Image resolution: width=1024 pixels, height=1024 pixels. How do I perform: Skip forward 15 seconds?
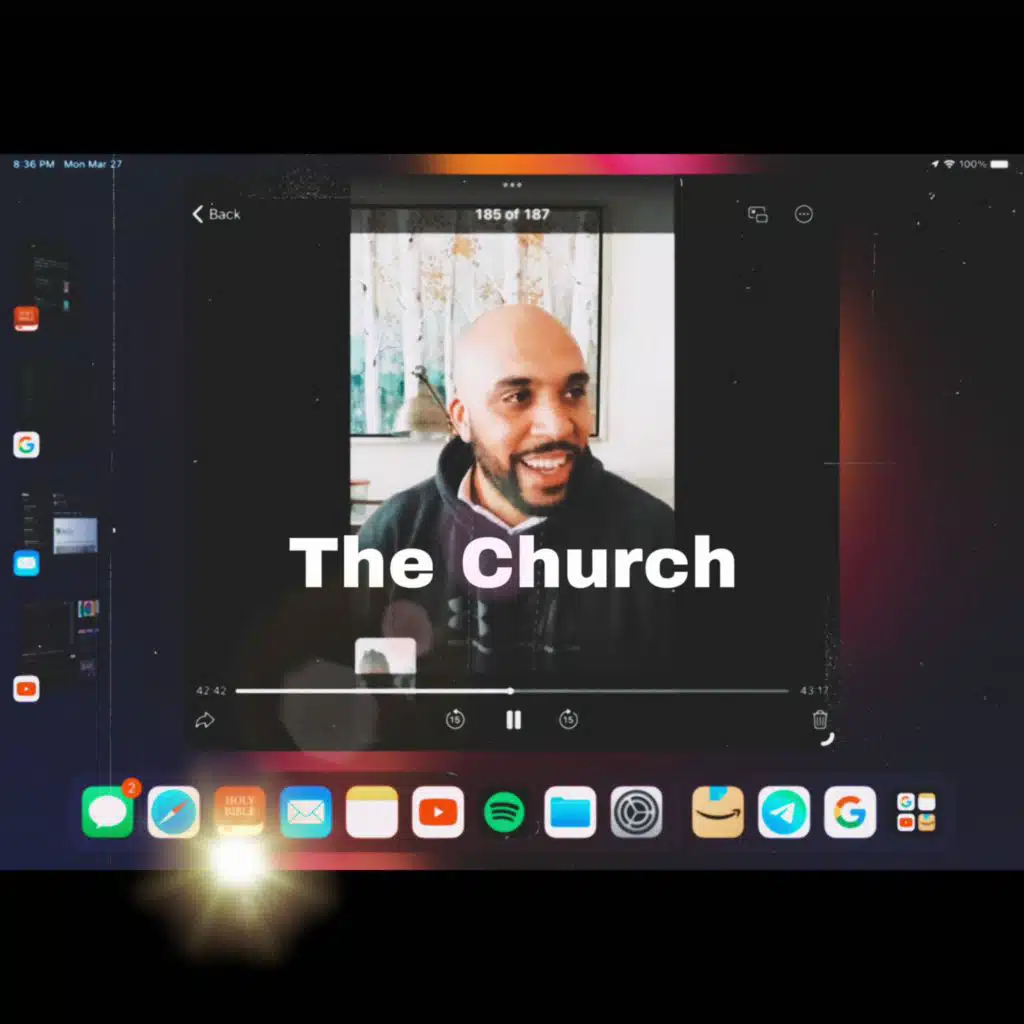[569, 720]
